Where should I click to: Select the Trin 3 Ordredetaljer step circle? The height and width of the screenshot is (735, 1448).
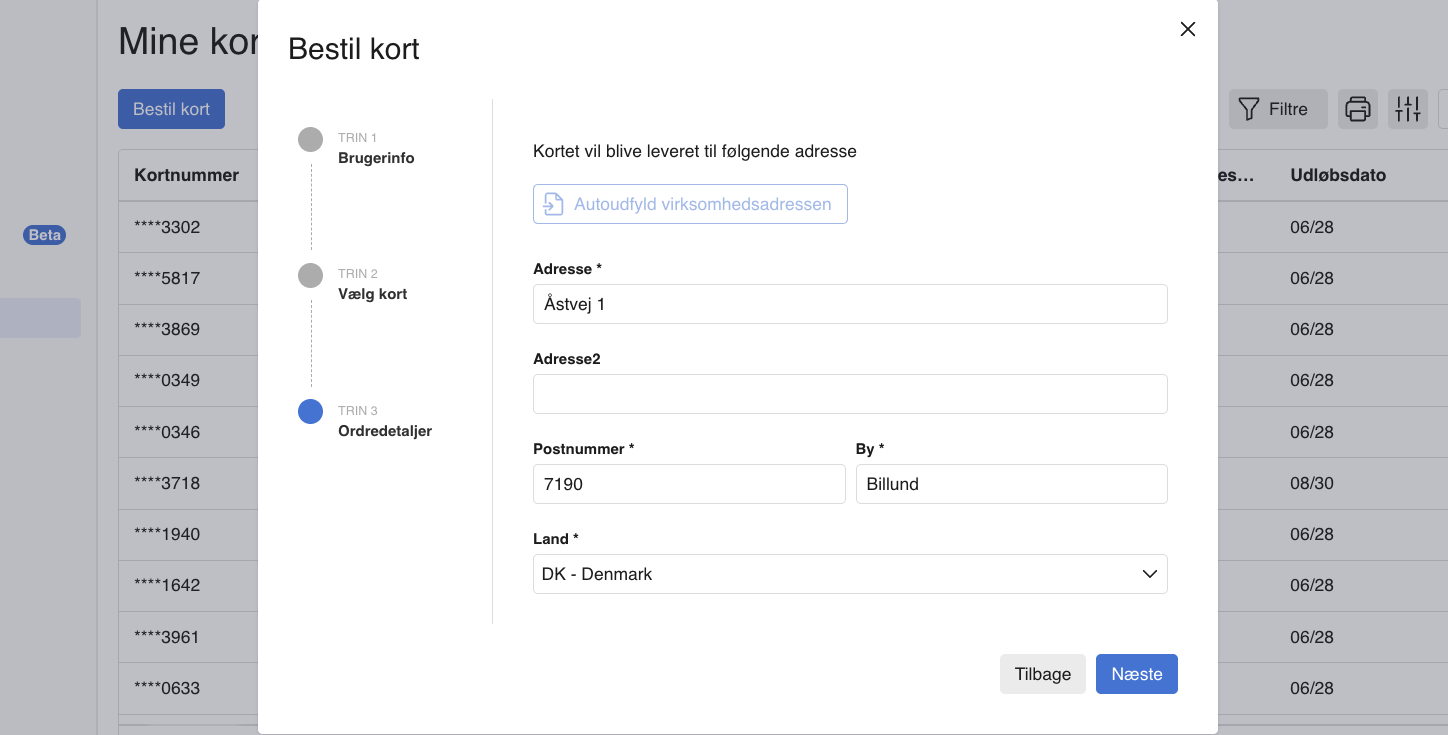311,412
